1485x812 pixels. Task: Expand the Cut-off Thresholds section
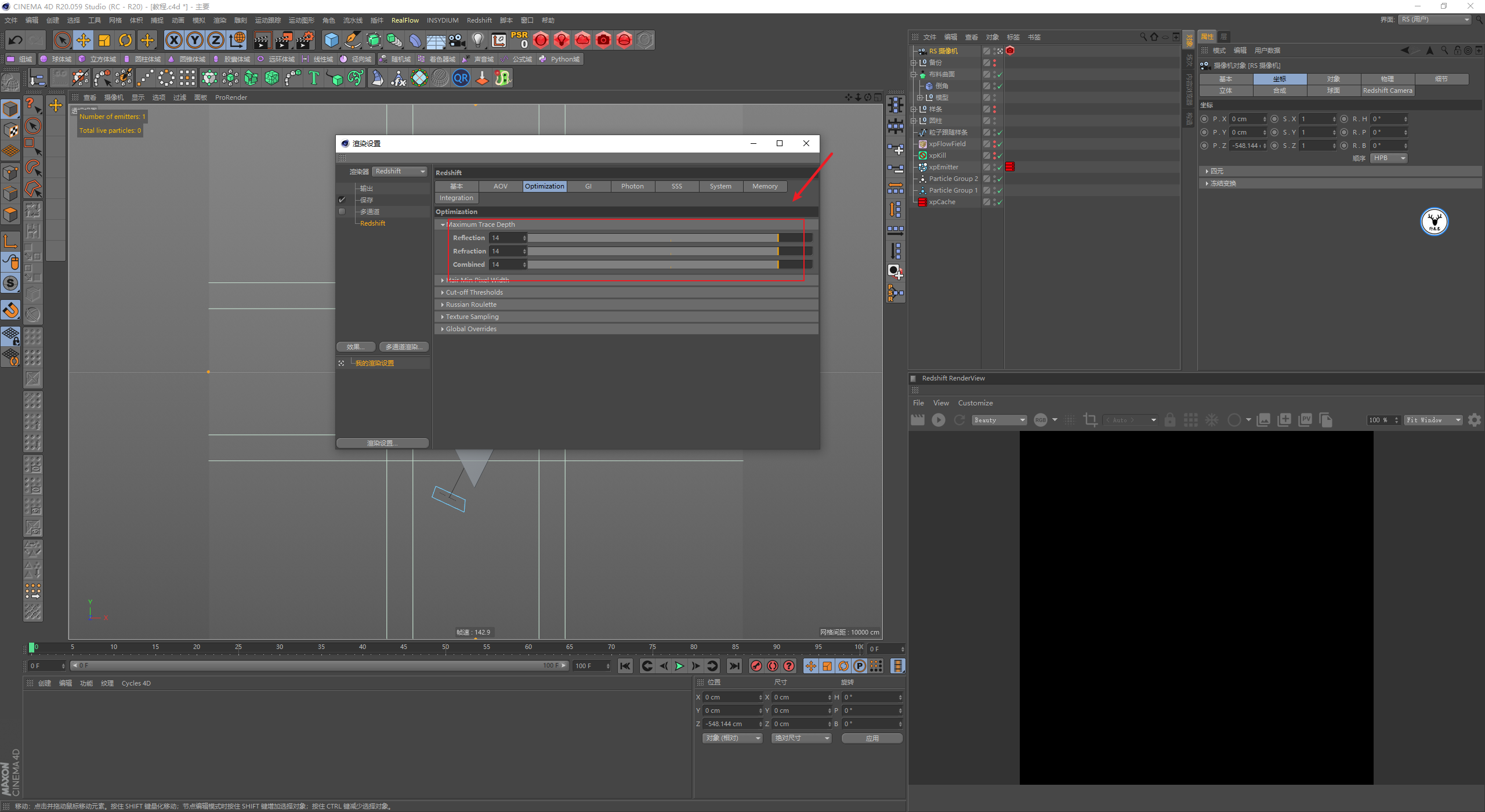(x=474, y=292)
